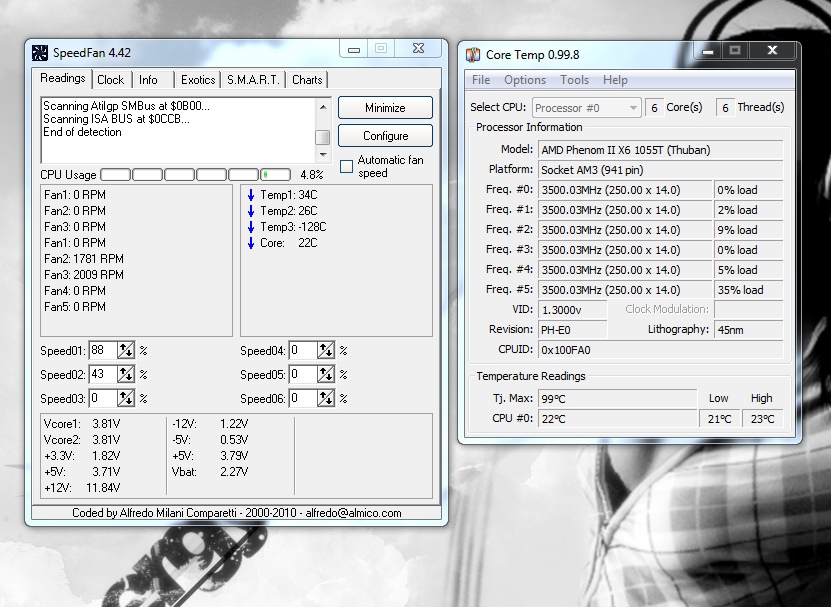Image resolution: width=831 pixels, height=607 pixels.
Task: Click the Fan3: 2009 RPM reading
Action: coord(84,275)
